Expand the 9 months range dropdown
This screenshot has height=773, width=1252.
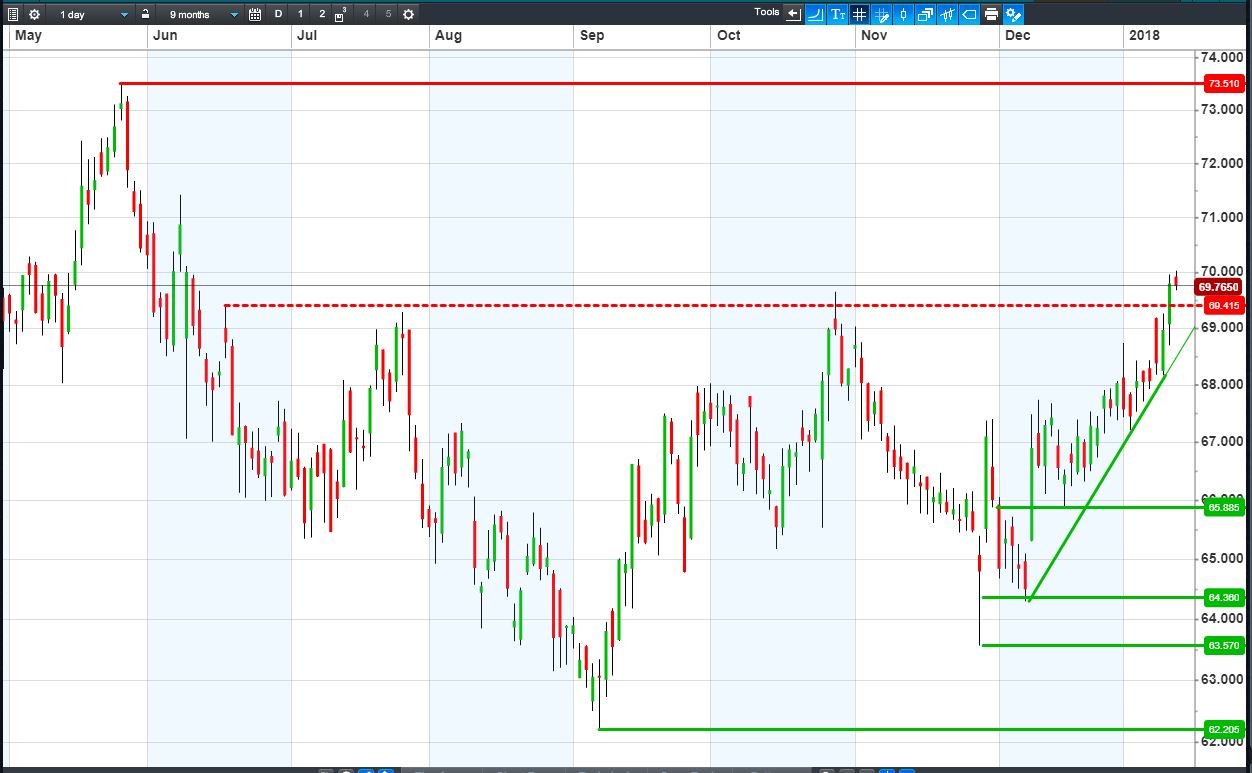pyautogui.click(x=203, y=14)
